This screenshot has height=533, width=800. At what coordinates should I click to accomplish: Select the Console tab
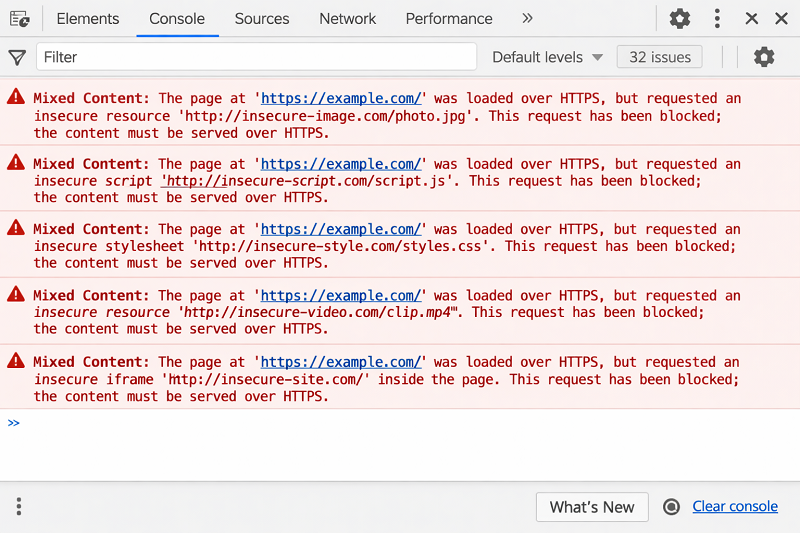tap(177, 19)
